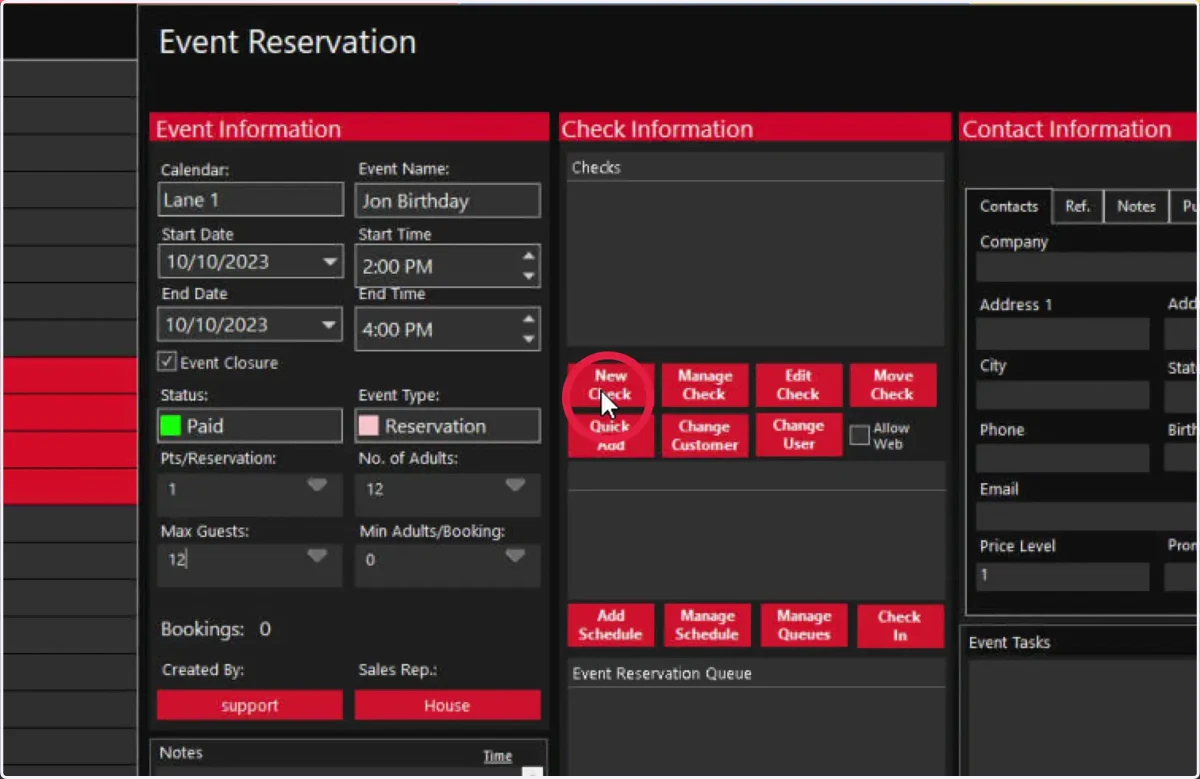The height and width of the screenshot is (779, 1200).
Task: Open Manage Queues
Action: tap(804, 625)
